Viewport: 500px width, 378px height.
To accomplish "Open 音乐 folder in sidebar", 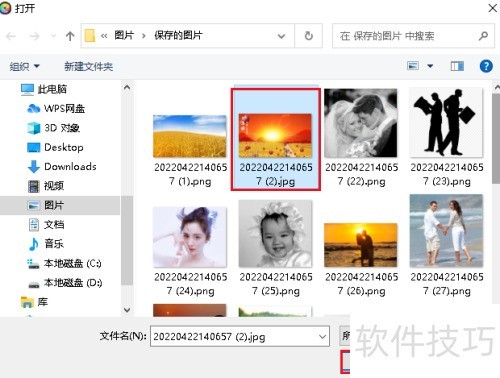I will [46, 244].
